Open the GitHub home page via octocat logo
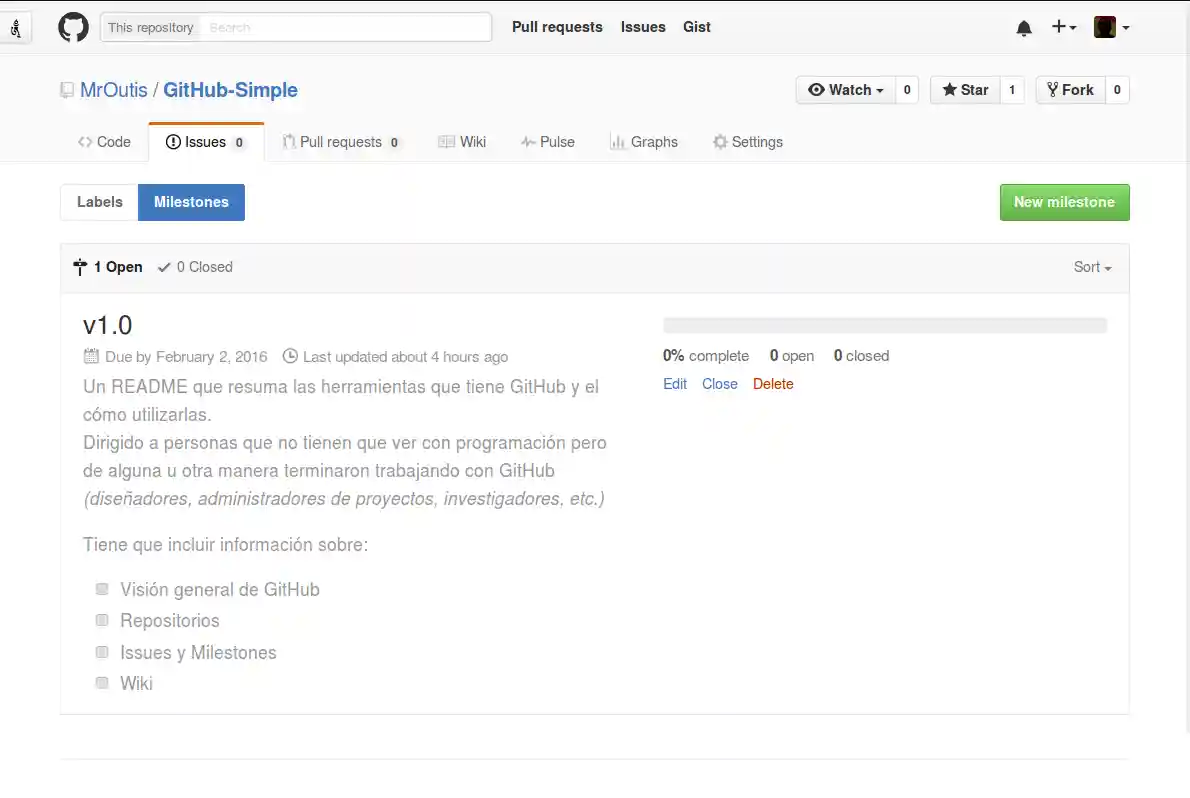 pyautogui.click(x=73, y=27)
